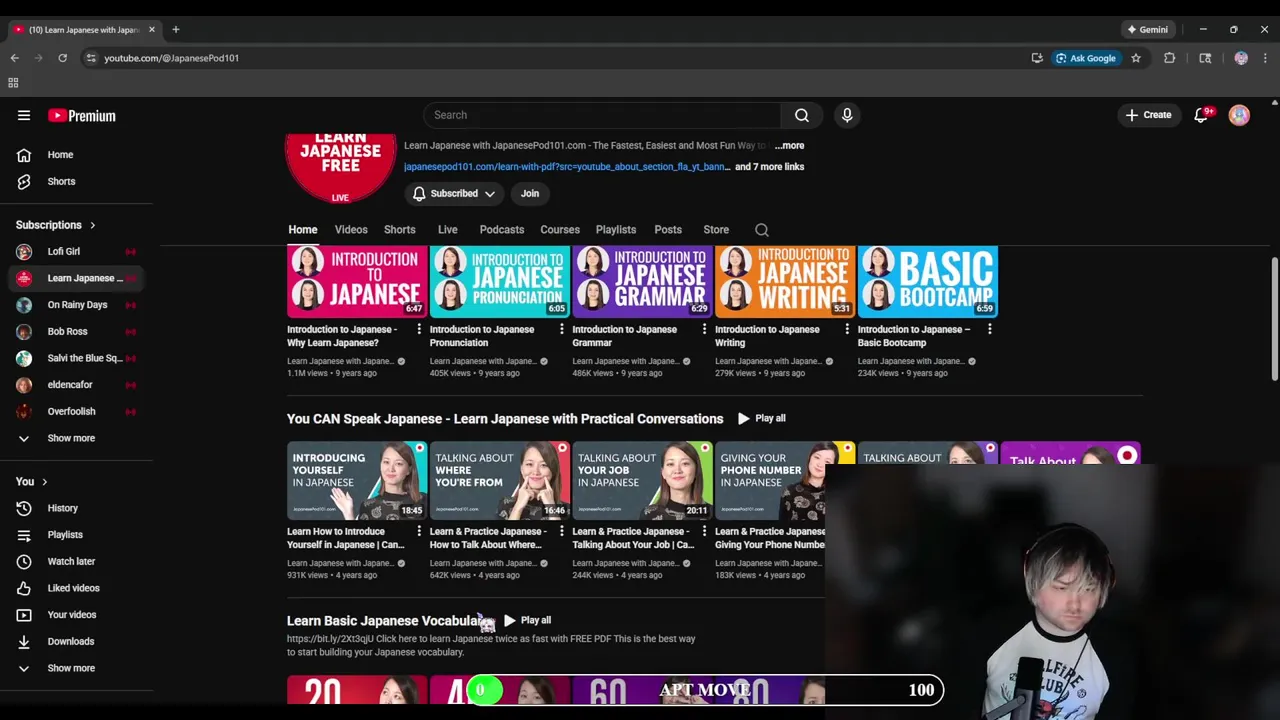Click the Join membership button

point(530,194)
